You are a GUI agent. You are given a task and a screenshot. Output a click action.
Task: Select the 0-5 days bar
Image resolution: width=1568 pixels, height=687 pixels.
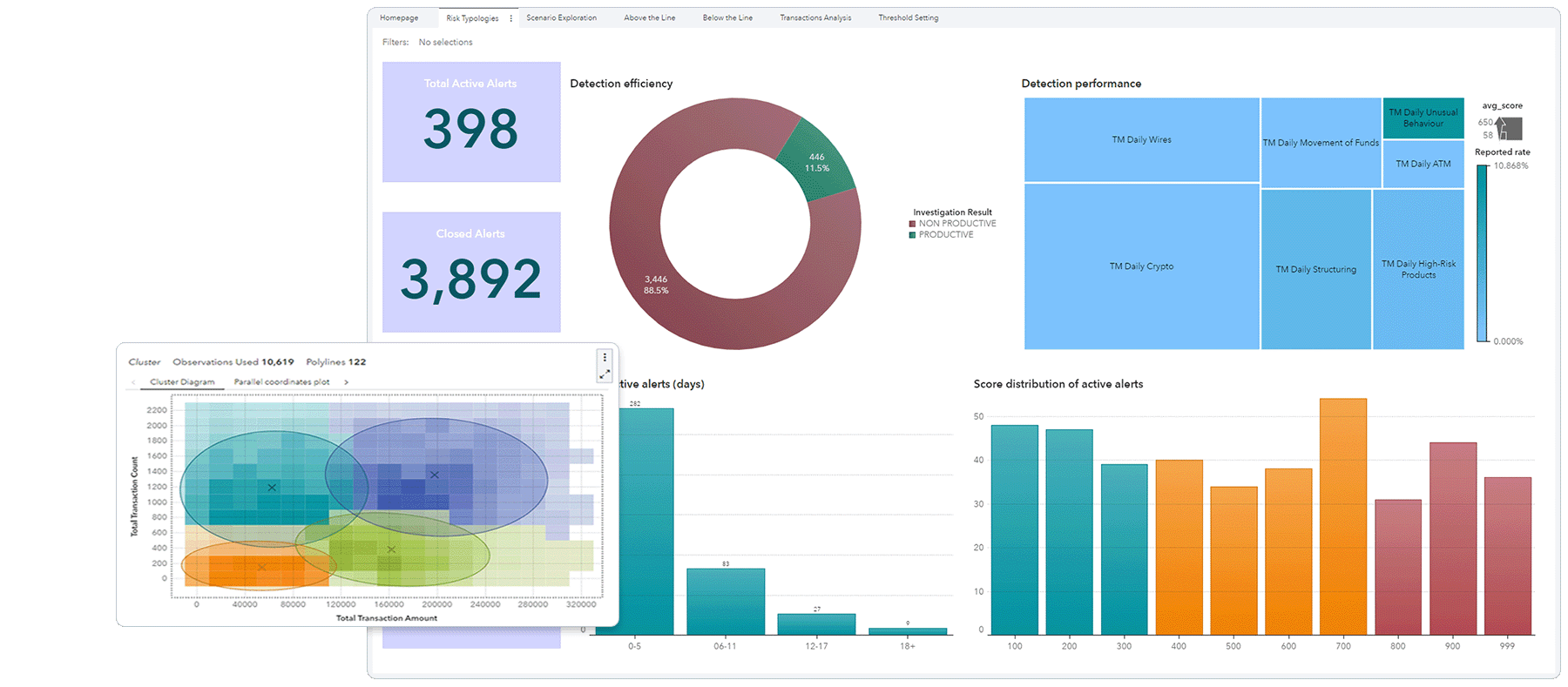point(646,521)
